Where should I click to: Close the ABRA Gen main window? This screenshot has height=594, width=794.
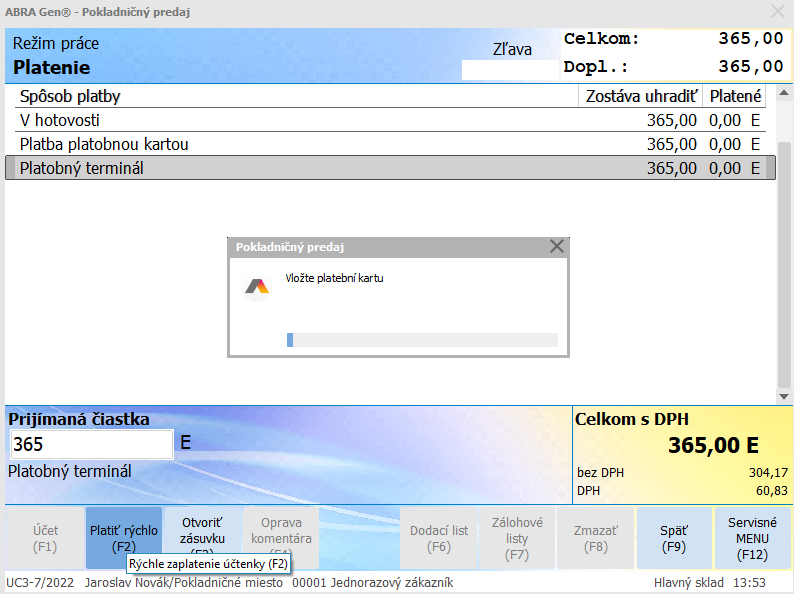tap(777, 12)
